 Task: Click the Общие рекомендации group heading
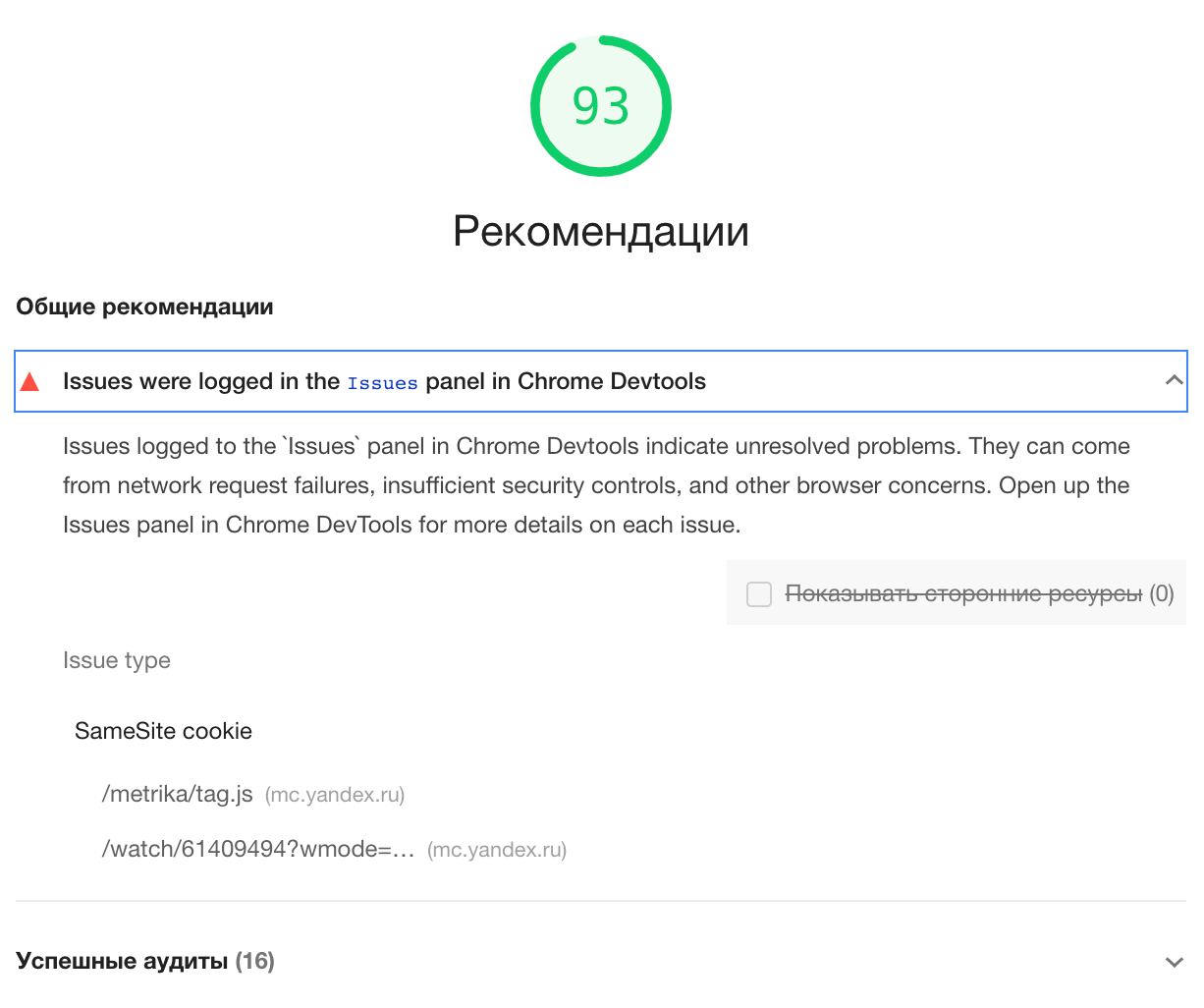[144, 307]
